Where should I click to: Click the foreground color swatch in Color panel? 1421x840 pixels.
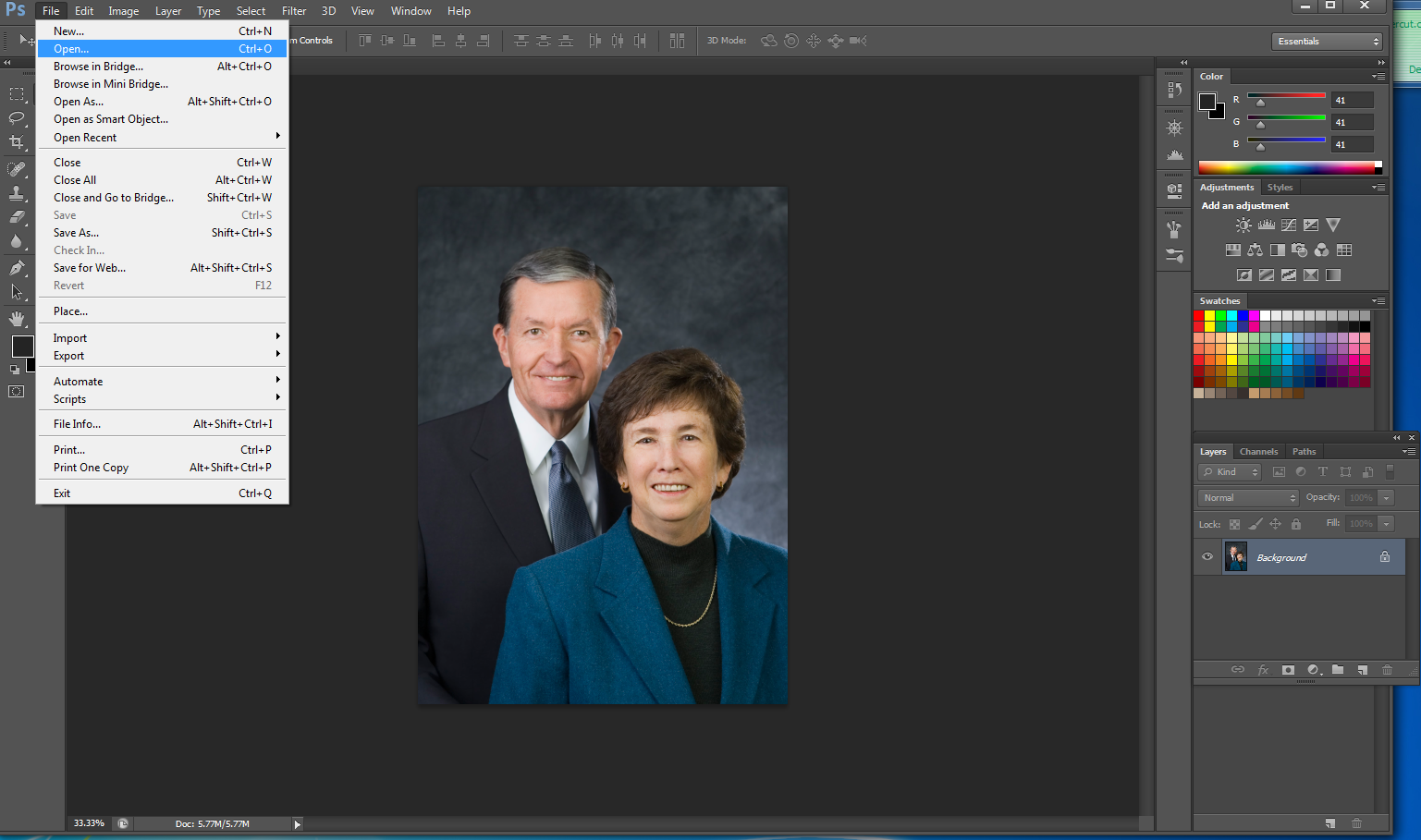coord(1207,102)
